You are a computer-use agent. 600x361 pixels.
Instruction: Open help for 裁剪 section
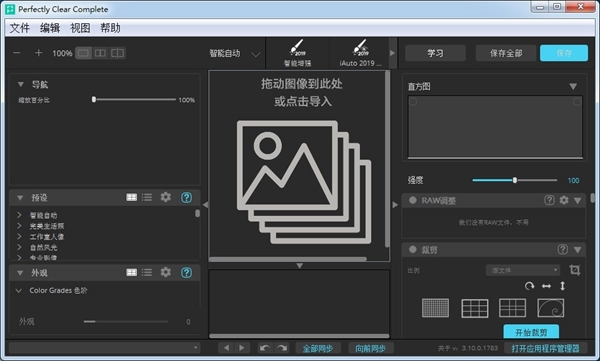[562, 250]
